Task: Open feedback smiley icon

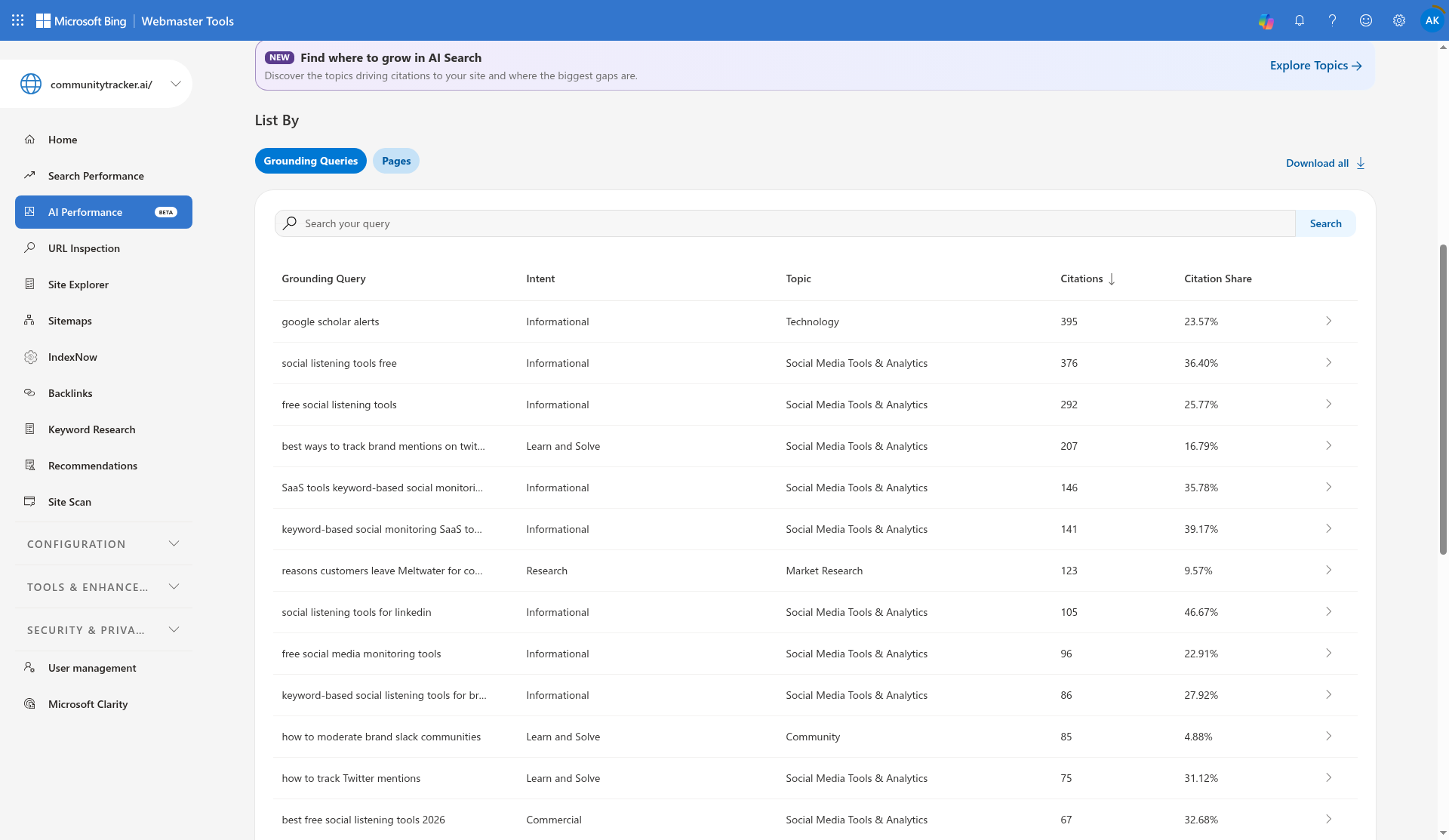Action: (1365, 21)
